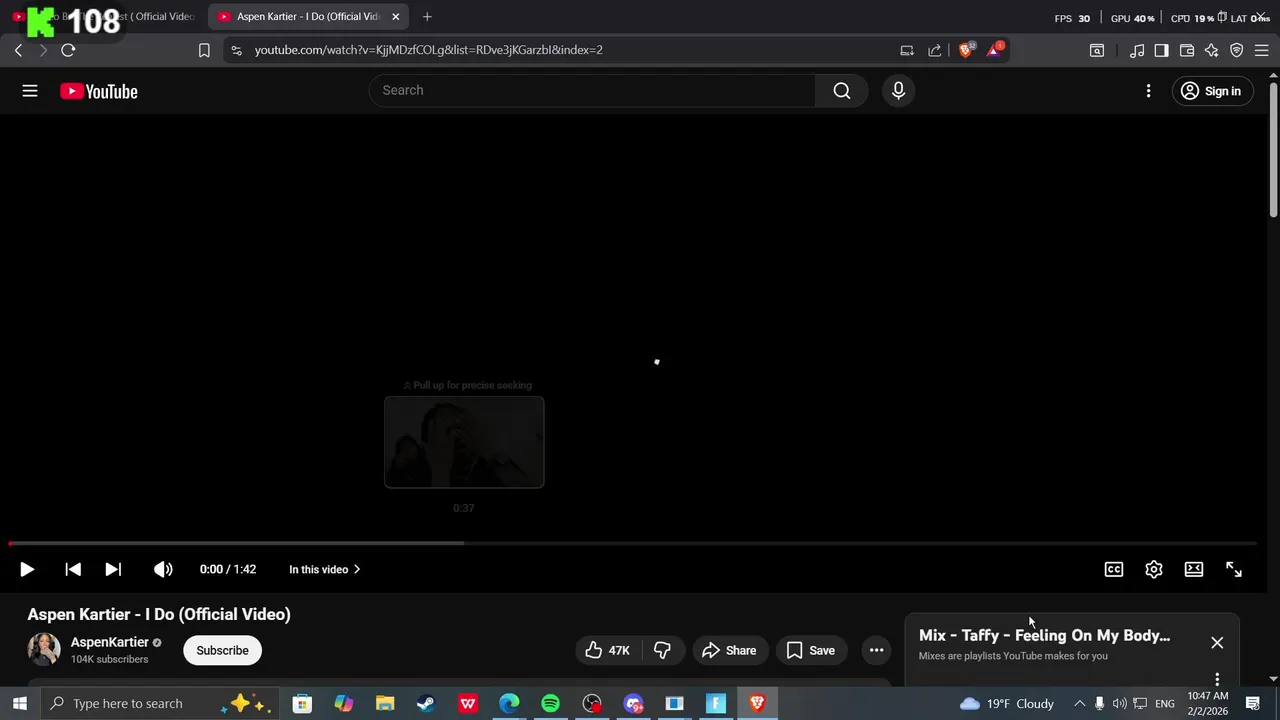Reload the current page
Image resolution: width=1280 pixels, height=720 pixels.
(68, 50)
